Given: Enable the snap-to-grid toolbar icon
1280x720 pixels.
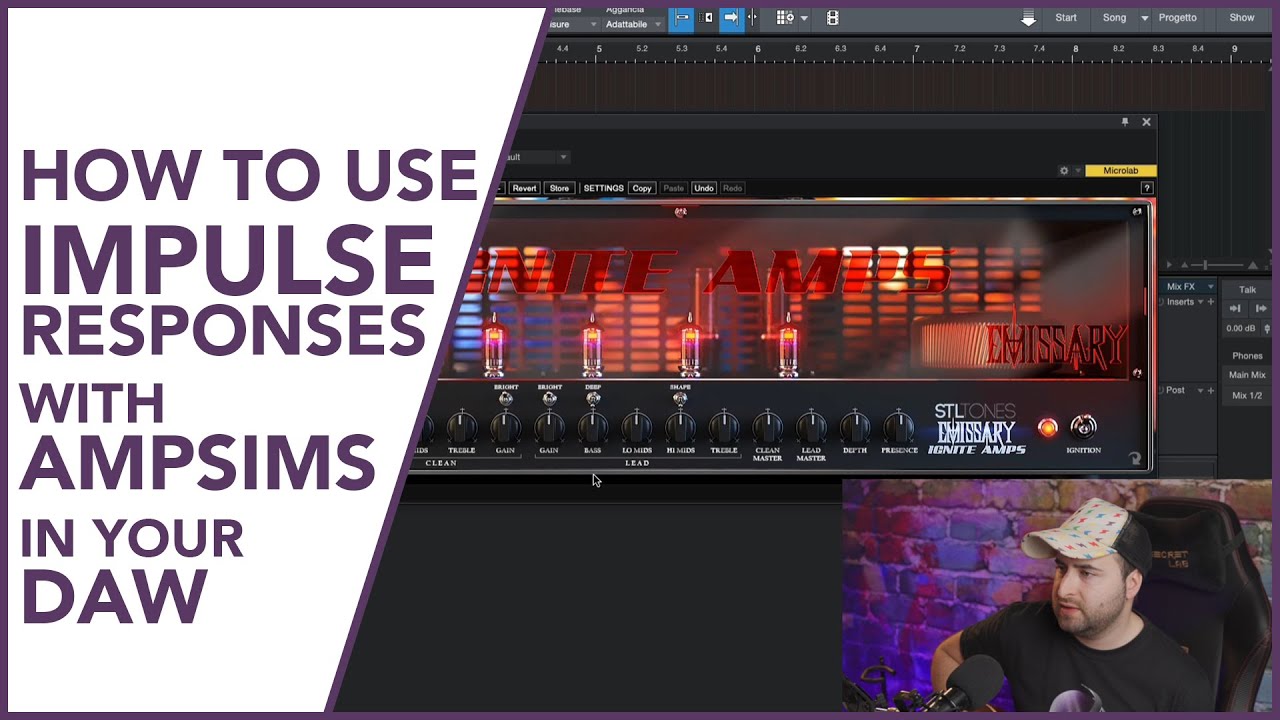Looking at the screenshot, I should 682,18.
